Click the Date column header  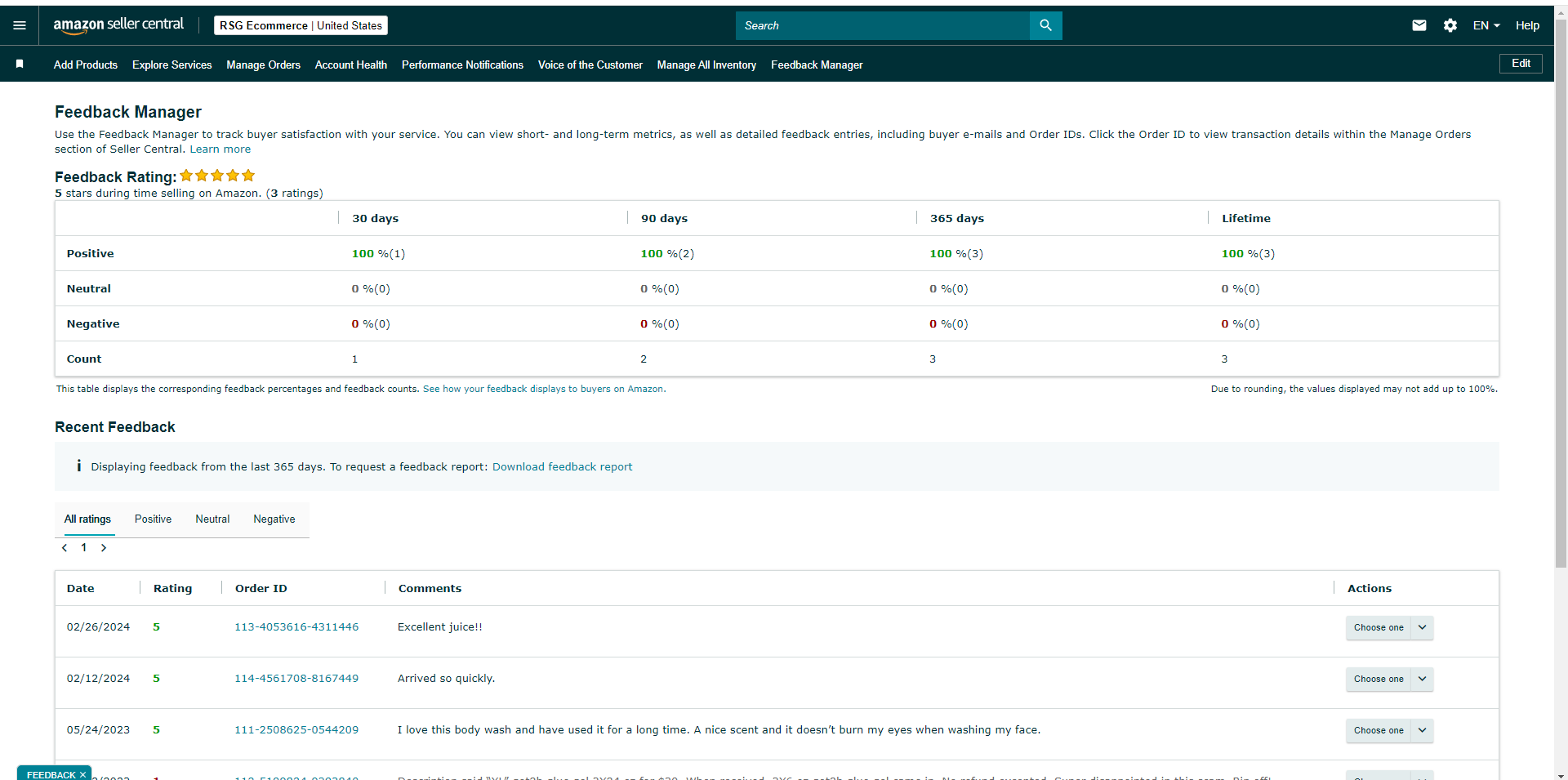click(x=81, y=588)
